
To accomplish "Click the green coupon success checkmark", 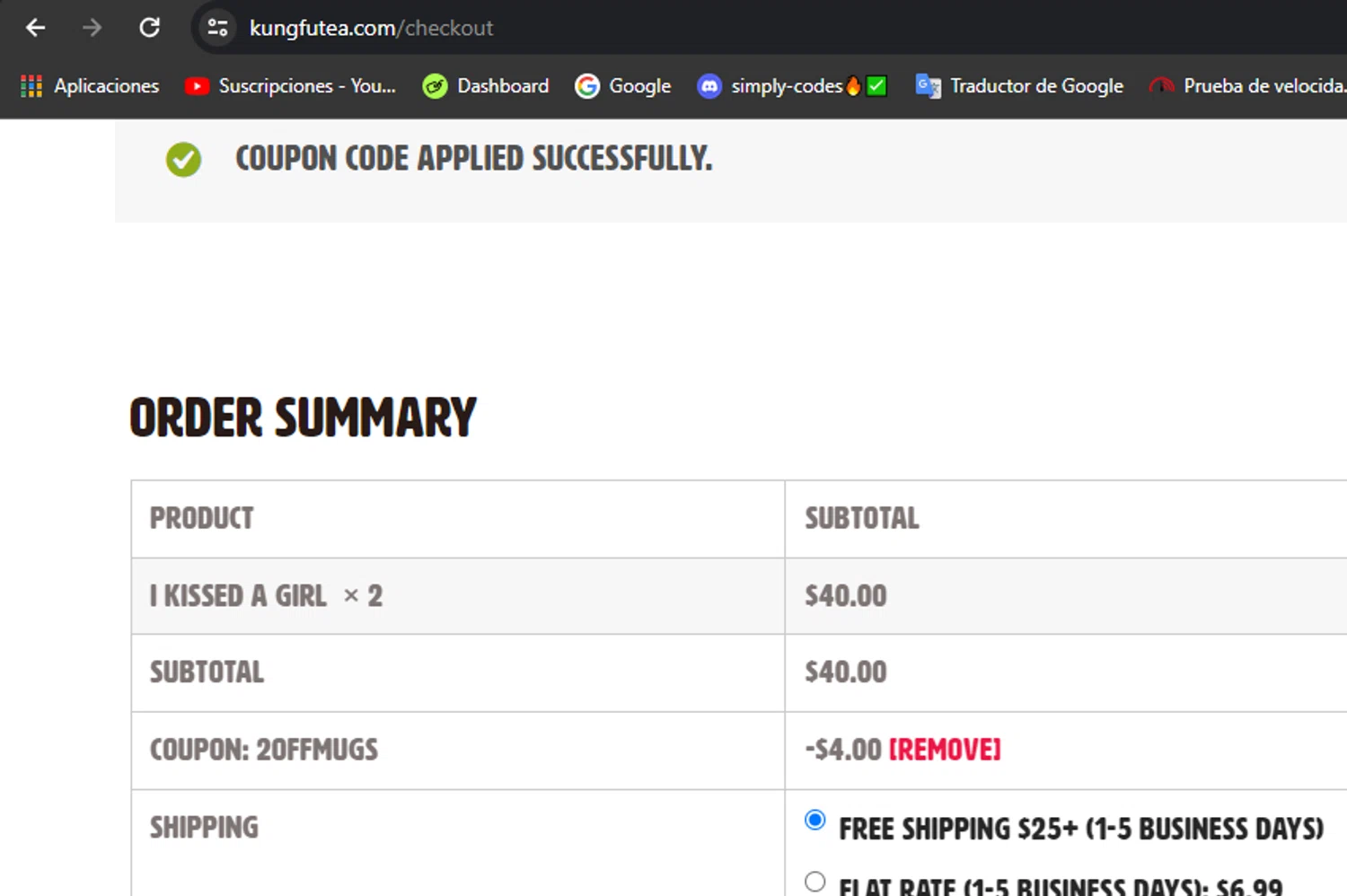I will (183, 160).
